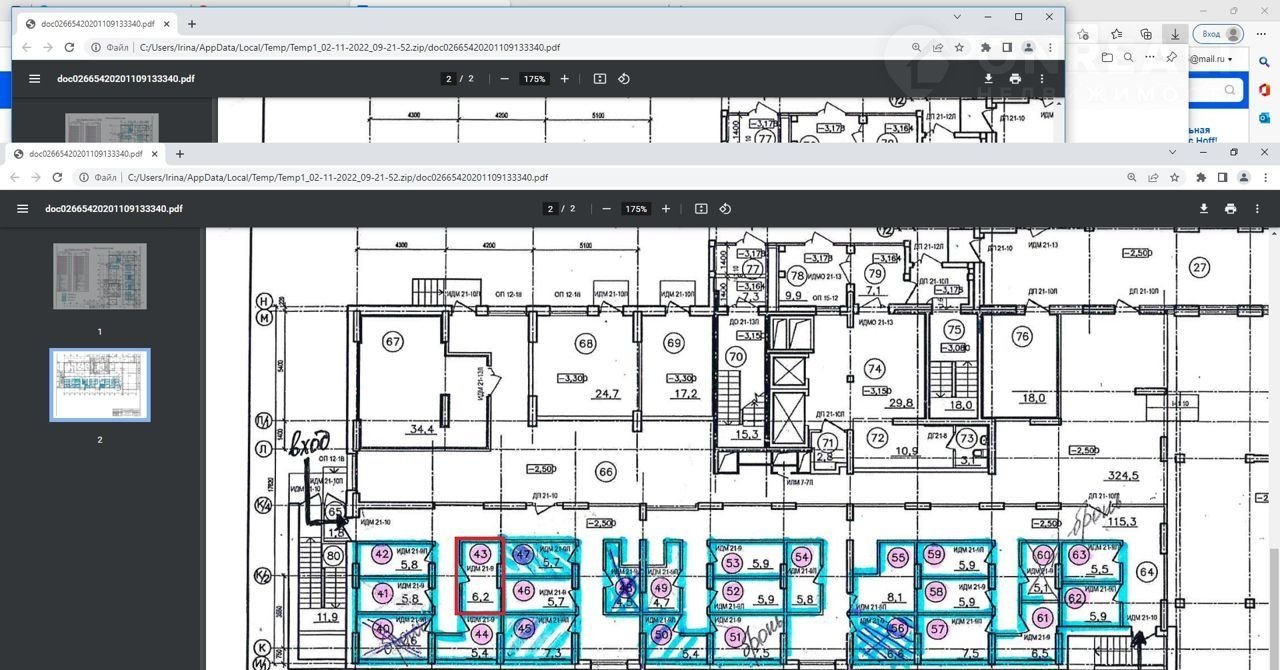The height and width of the screenshot is (670, 1280).
Task: Open the front PDF viewer's three-dot more actions menu
Action: click(x=1257, y=209)
